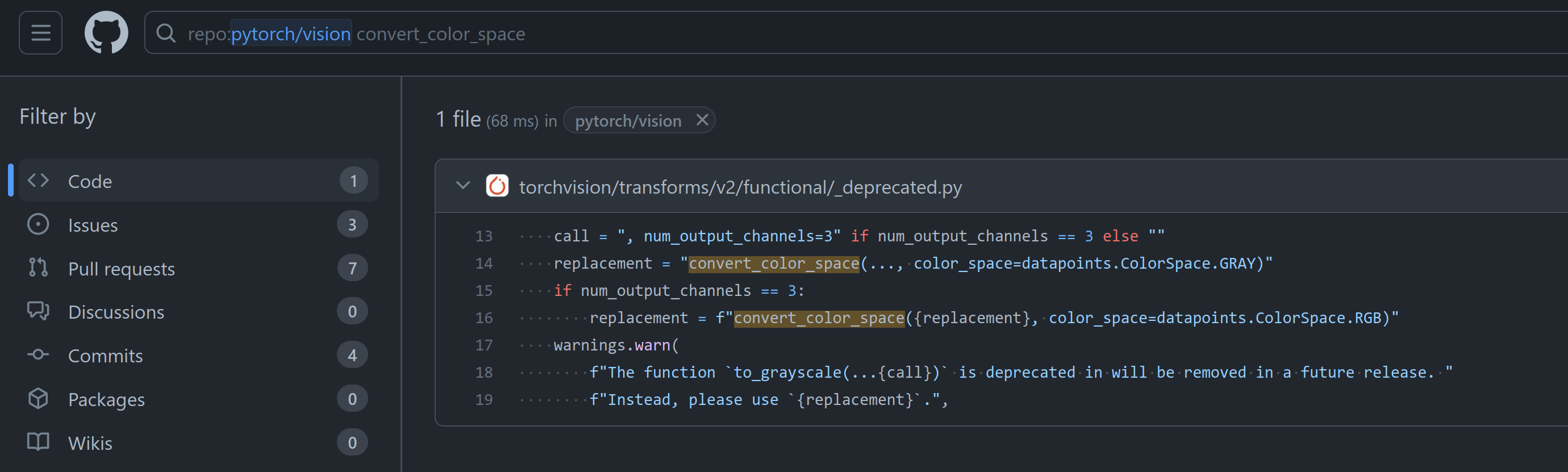Click the 'Filter by' sidebar heading
Viewport: 1568px width, 472px height.
pyautogui.click(x=58, y=116)
